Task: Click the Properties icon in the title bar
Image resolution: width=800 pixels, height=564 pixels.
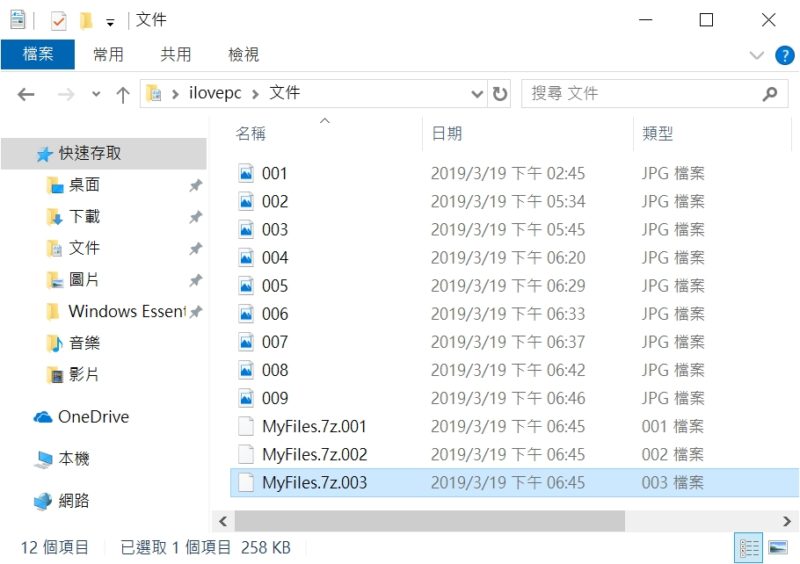Action: click(17, 20)
